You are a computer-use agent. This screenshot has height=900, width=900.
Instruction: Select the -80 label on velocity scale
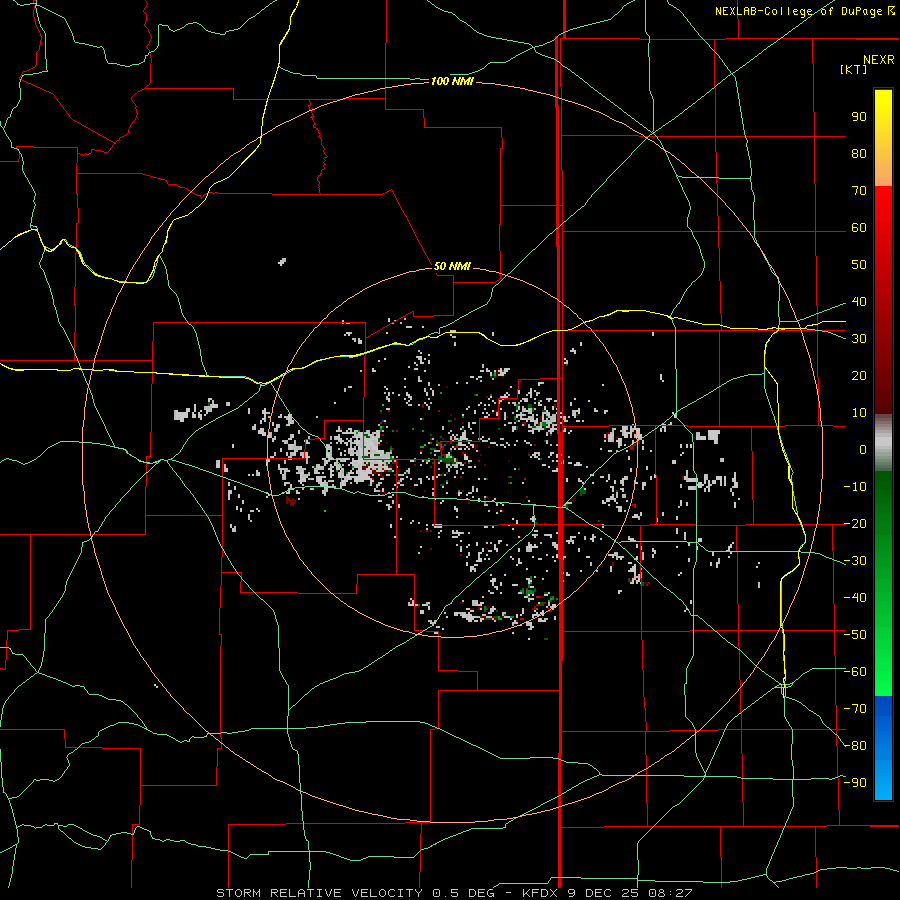pos(855,746)
